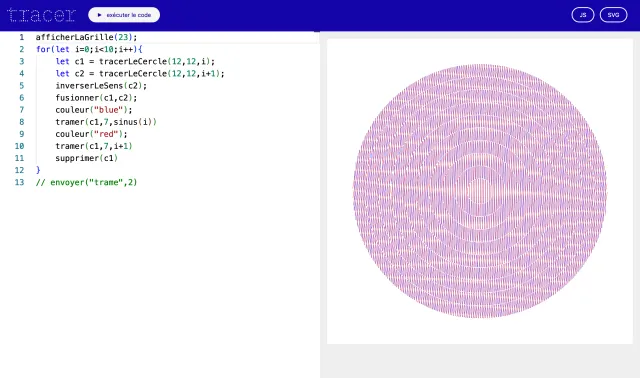Click line inverserLeSens(c2);
This screenshot has height=378, width=640.
[101, 86]
